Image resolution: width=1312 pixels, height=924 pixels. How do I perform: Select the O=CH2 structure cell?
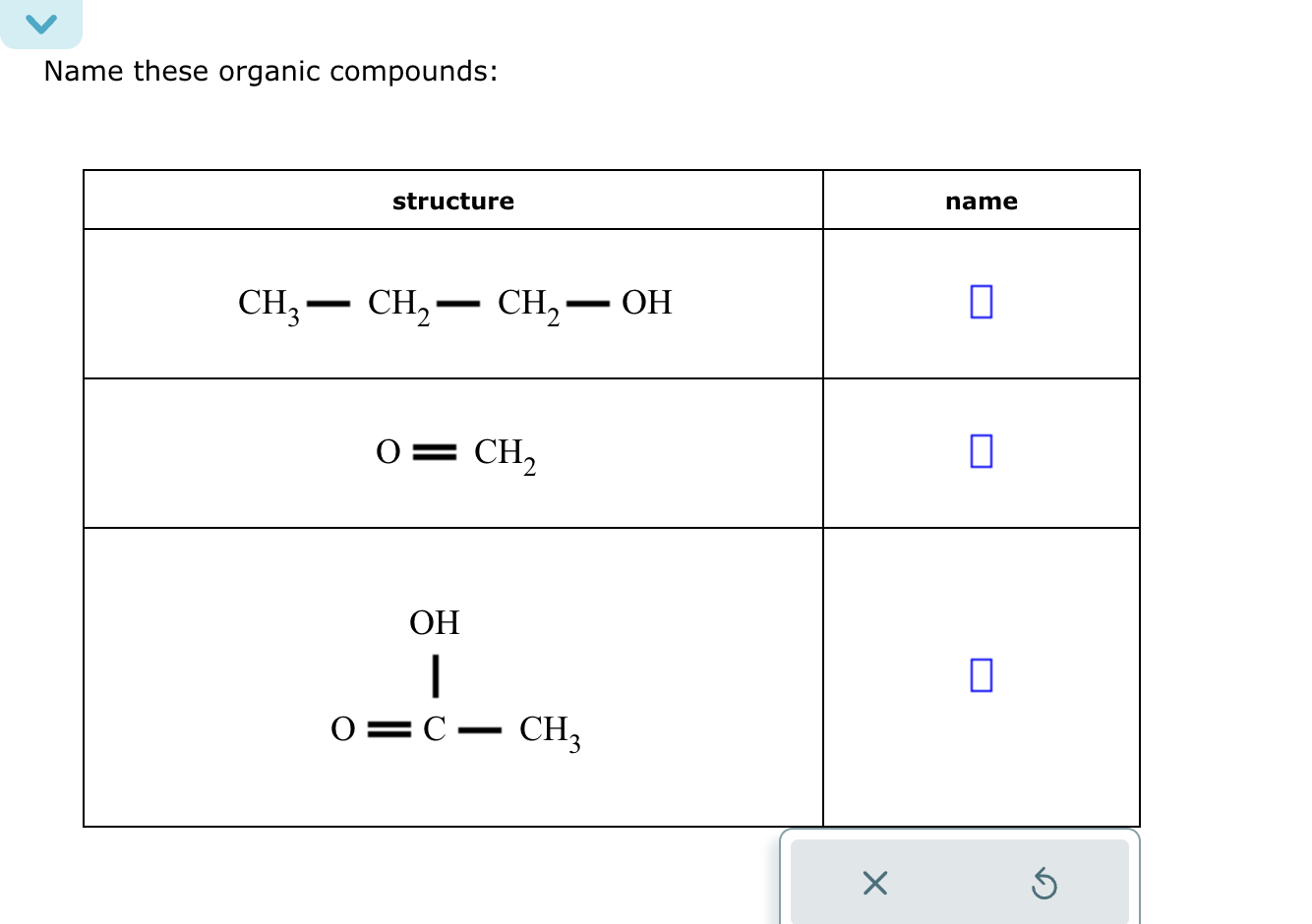click(x=453, y=452)
